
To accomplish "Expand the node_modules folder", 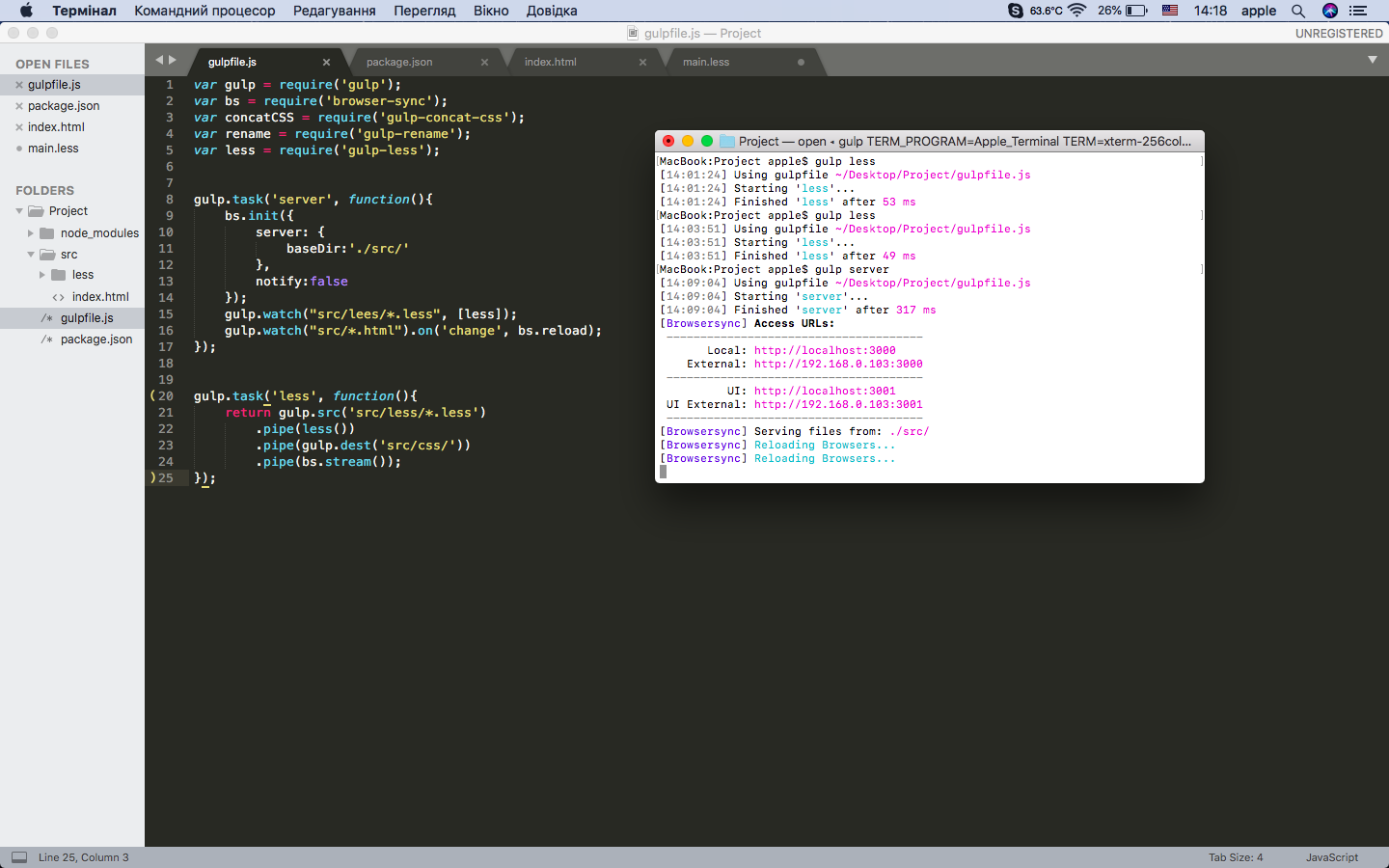I will point(31,233).
